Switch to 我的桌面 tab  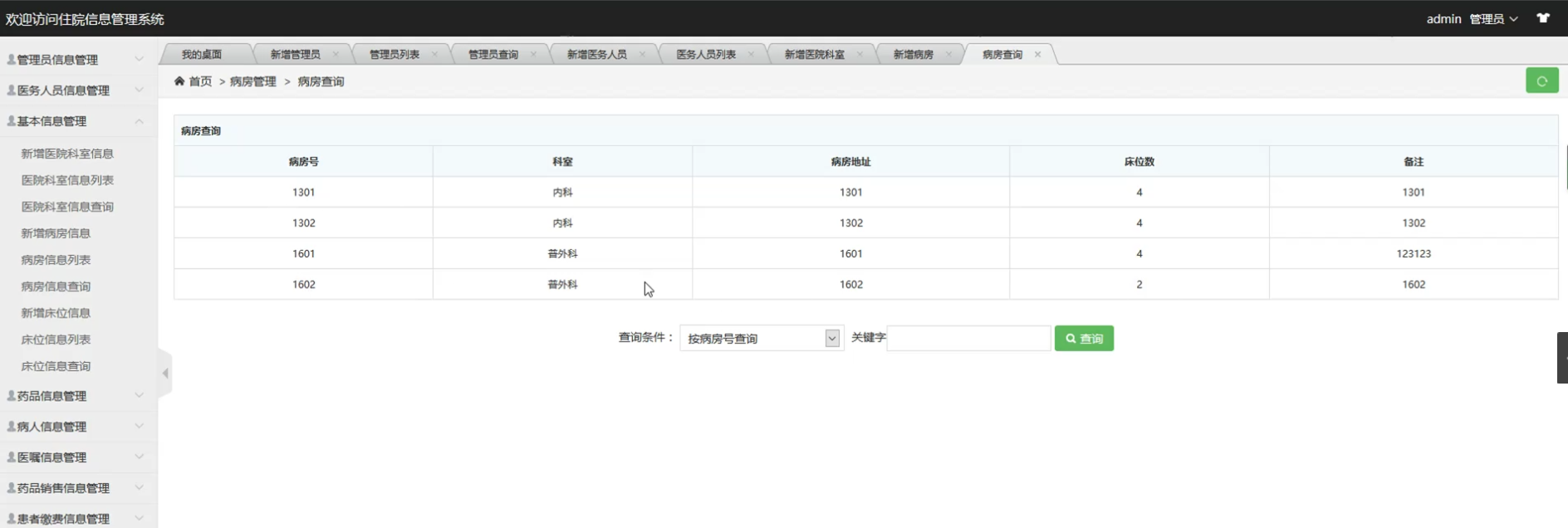(202, 55)
